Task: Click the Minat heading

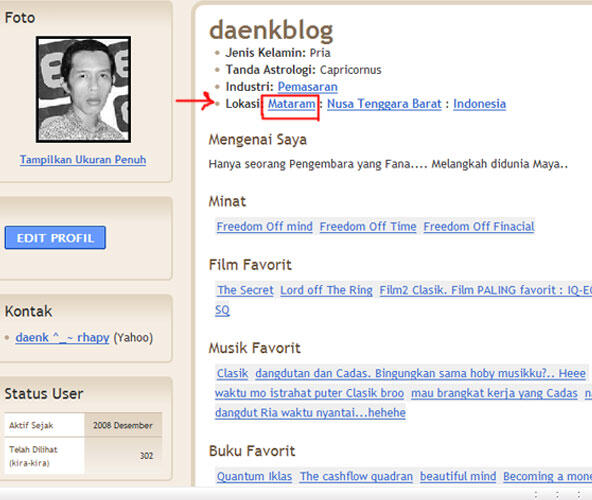Action: 227,201
